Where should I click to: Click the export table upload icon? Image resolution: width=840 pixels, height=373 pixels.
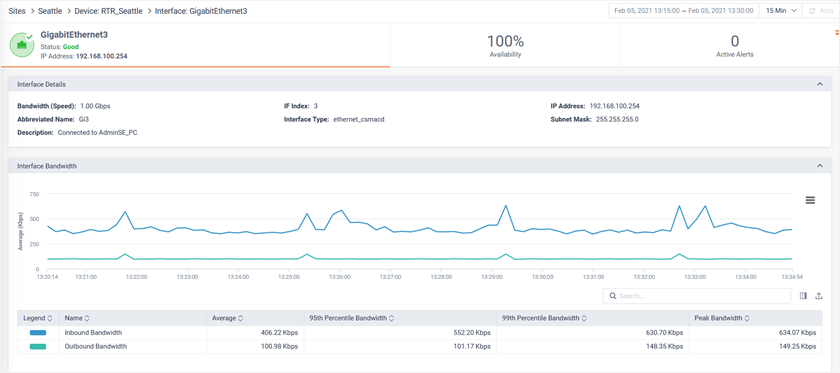819,296
